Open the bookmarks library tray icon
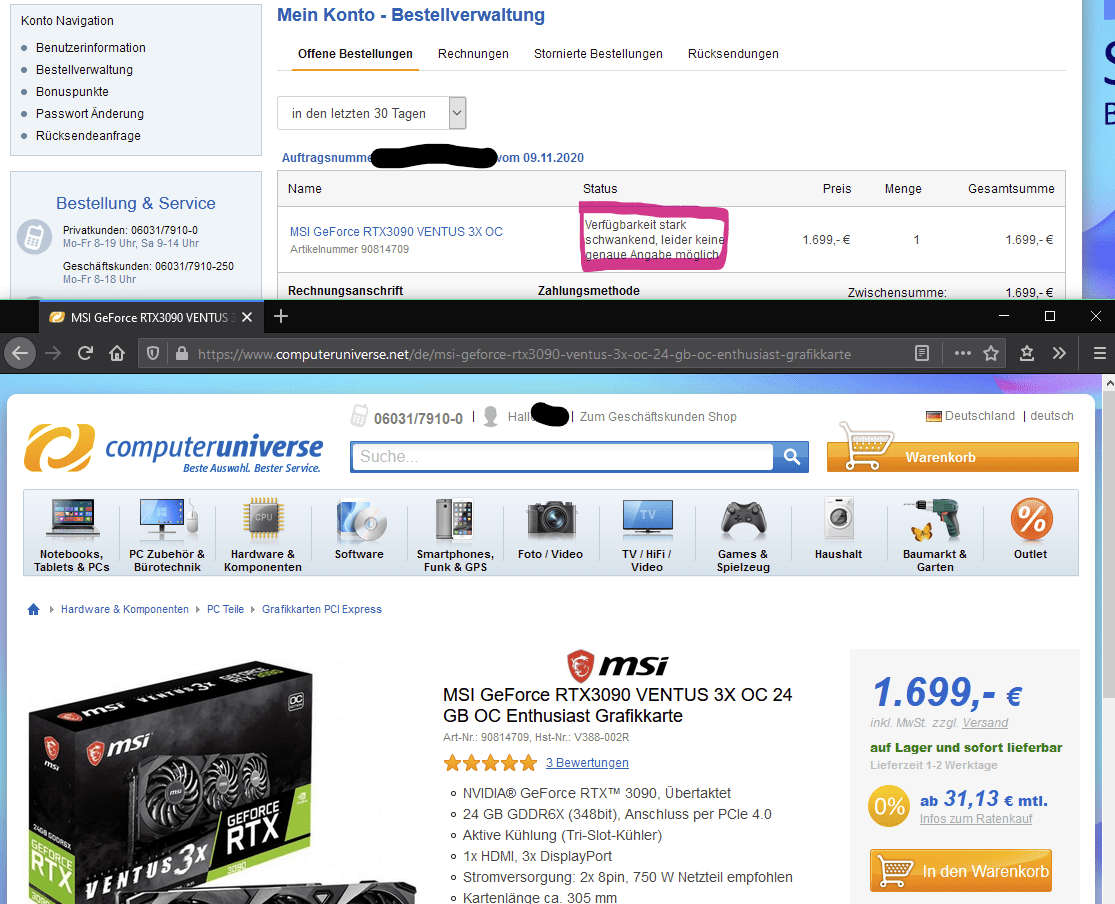Screen dimensions: 1115x904 1027,353
